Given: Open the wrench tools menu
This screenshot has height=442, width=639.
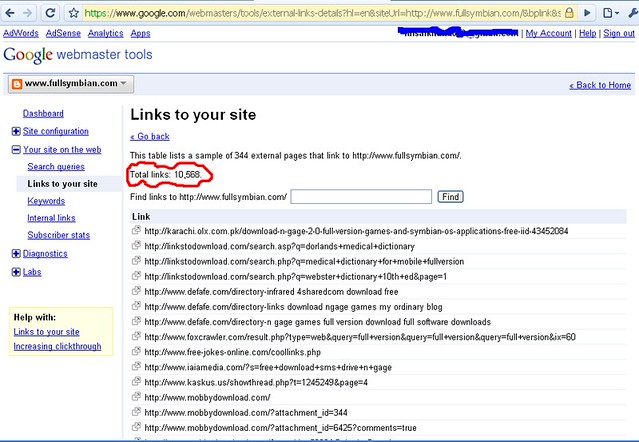Looking at the screenshot, I should click(x=633, y=13).
